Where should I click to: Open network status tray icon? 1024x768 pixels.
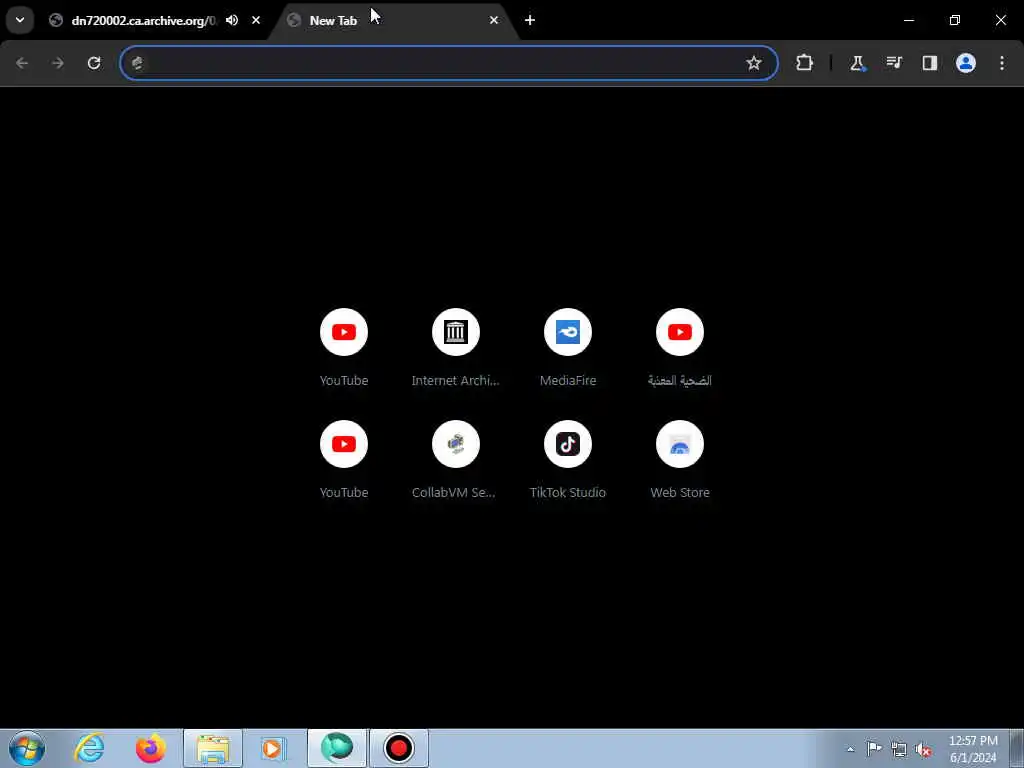899,749
